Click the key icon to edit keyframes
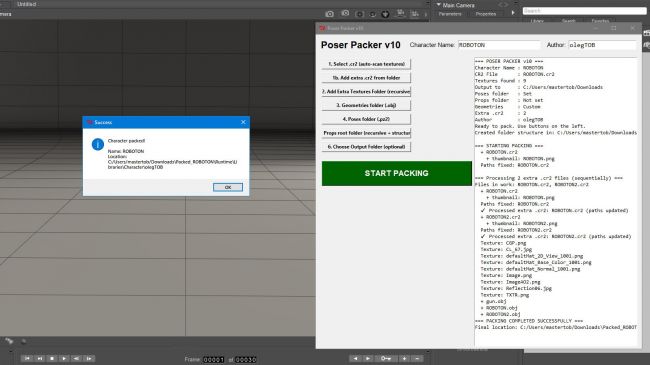Viewport: 650px width, 365px height. coord(386,358)
